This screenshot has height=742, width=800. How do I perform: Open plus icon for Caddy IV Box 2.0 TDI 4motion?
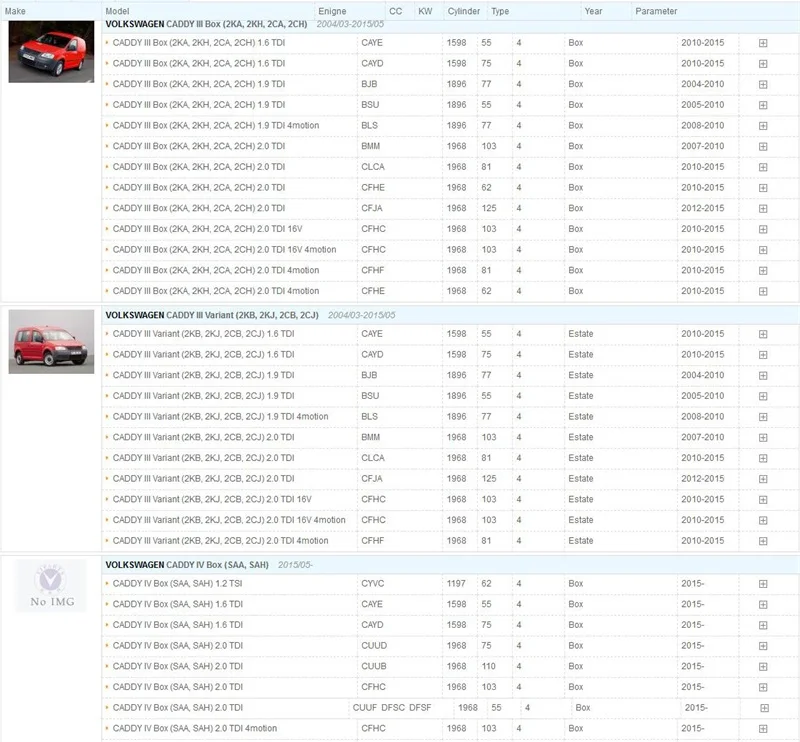763,729
